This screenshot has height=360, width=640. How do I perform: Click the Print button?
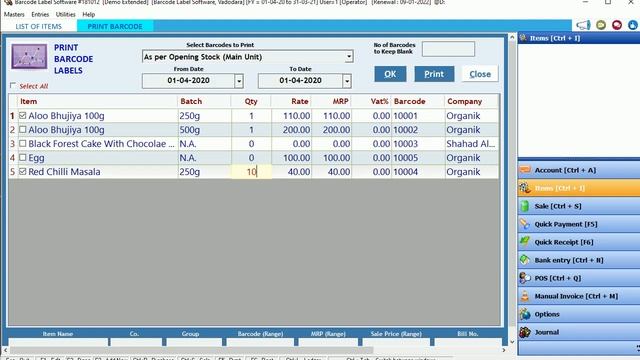pos(434,74)
